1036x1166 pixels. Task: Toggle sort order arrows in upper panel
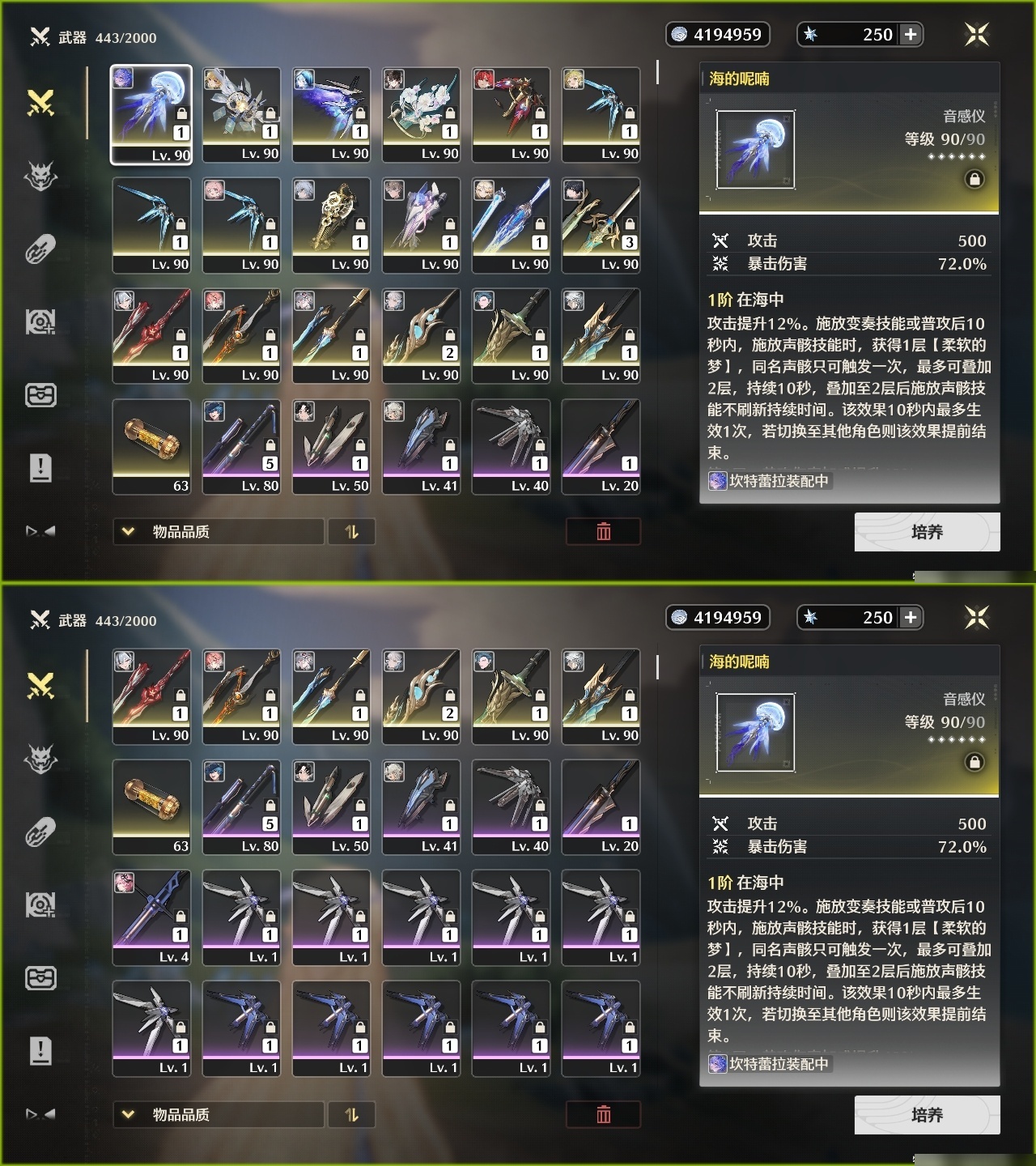(351, 532)
